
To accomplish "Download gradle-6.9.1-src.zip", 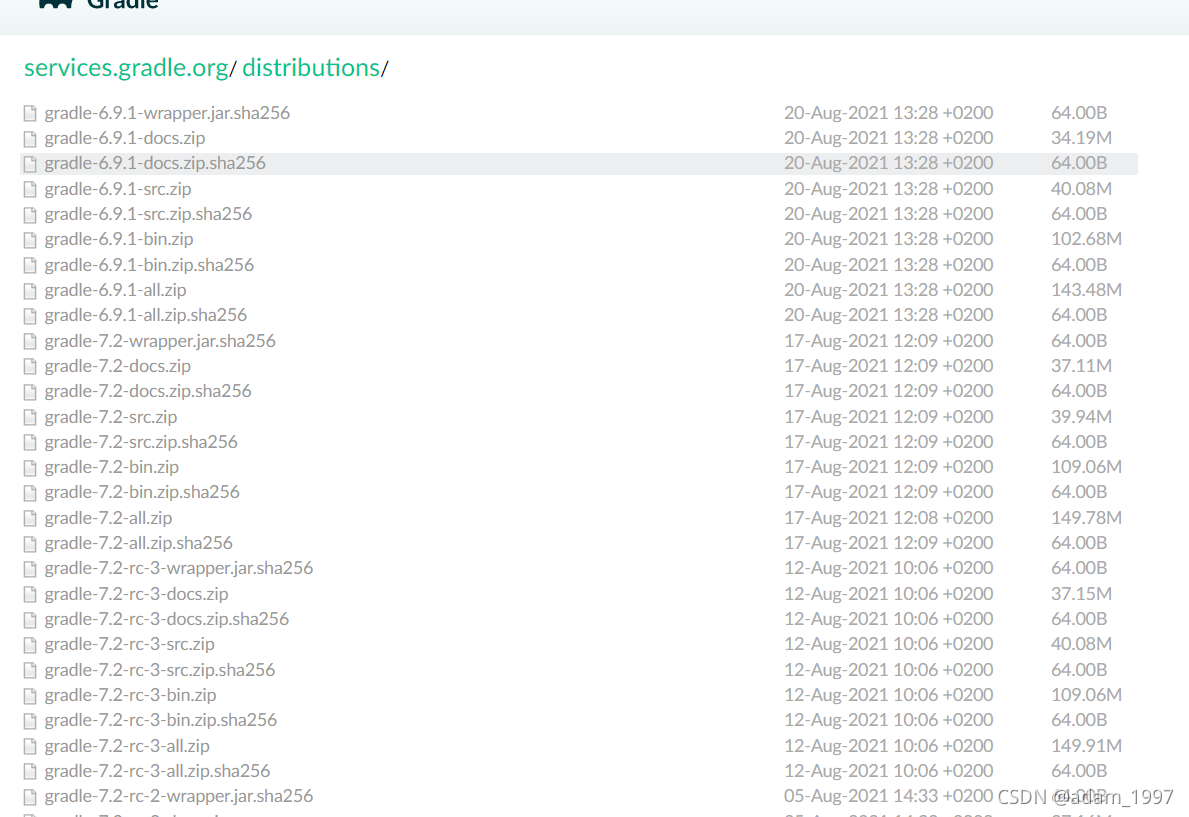I will pos(118,189).
